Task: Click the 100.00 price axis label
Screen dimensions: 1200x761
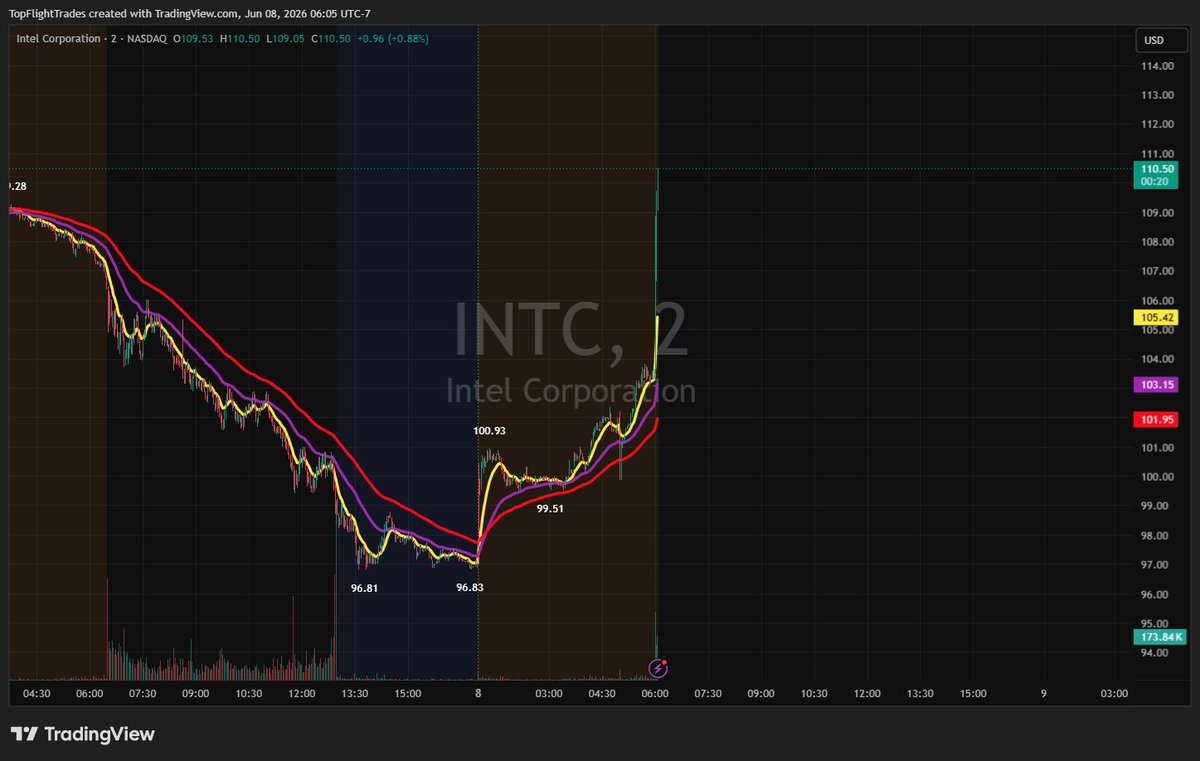Action: point(1158,477)
